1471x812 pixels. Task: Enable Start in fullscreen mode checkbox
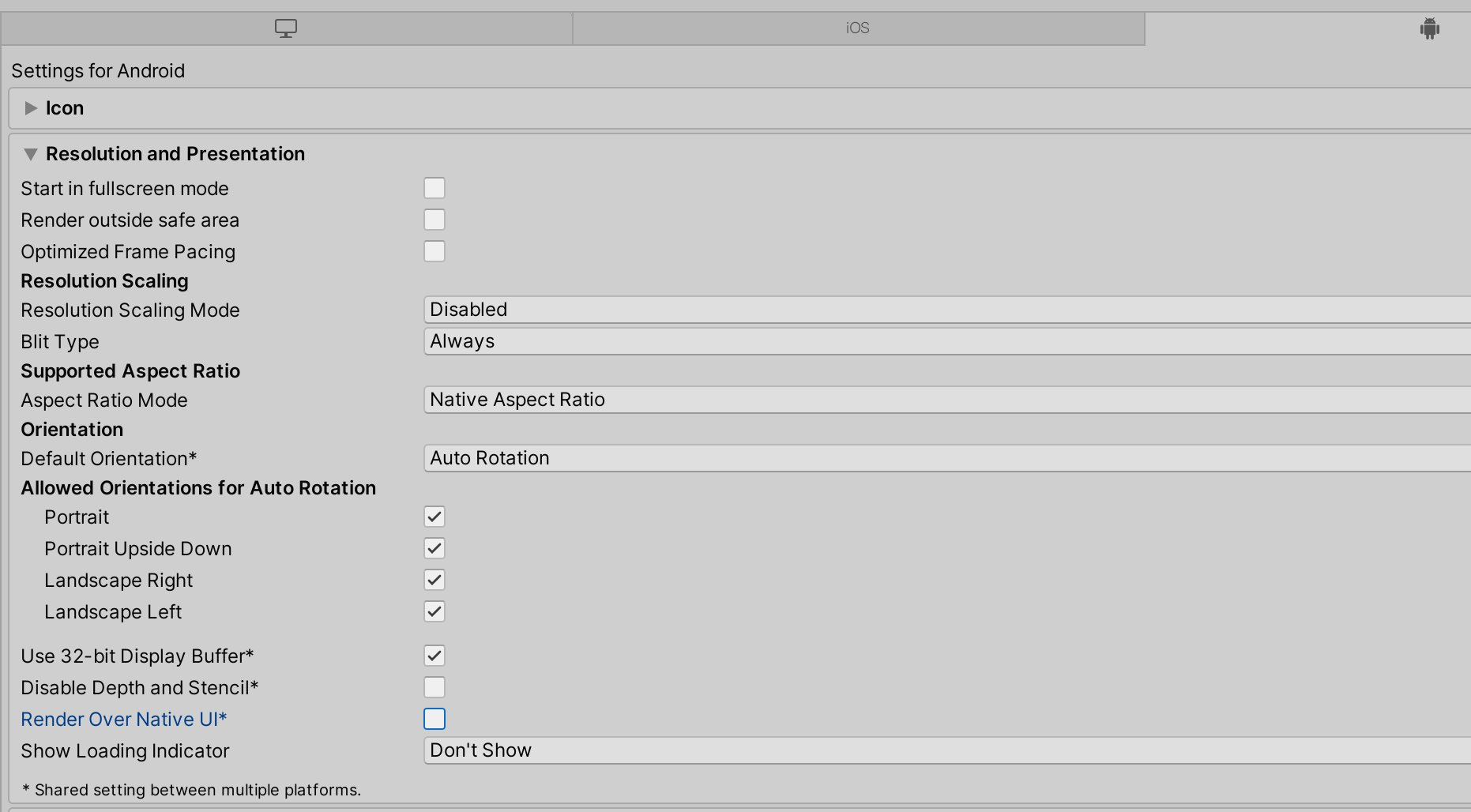pyautogui.click(x=435, y=188)
